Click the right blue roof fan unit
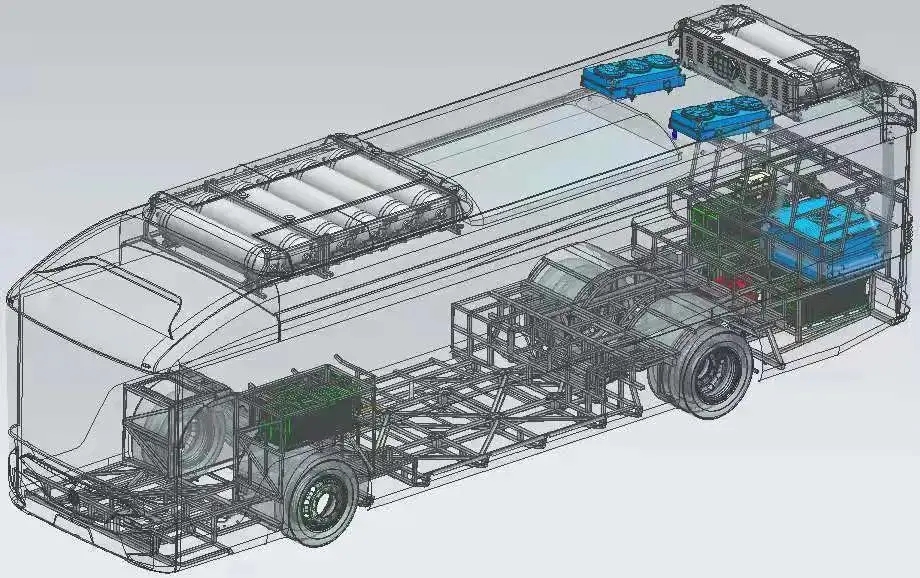The image size is (920, 578). 722,115
